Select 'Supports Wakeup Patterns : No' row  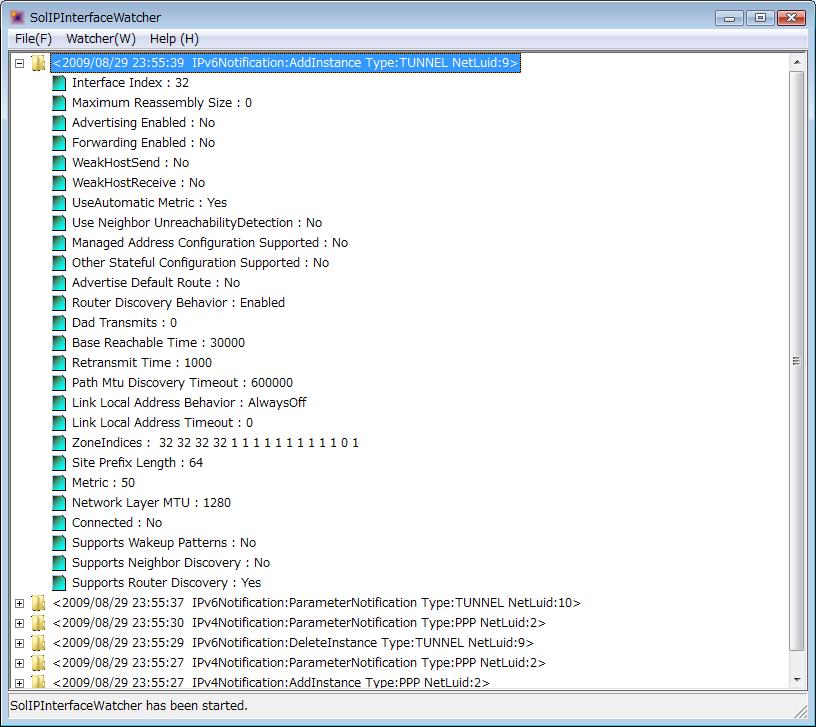point(164,543)
